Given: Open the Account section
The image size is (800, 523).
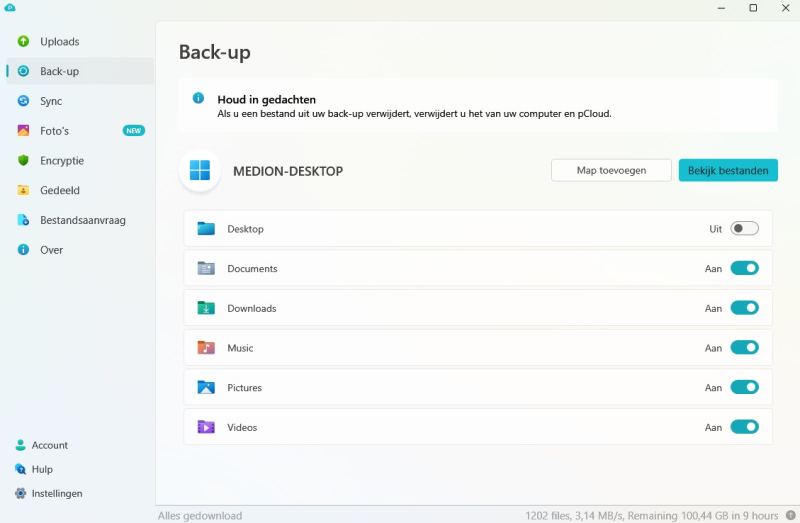Looking at the screenshot, I should click(x=49, y=445).
